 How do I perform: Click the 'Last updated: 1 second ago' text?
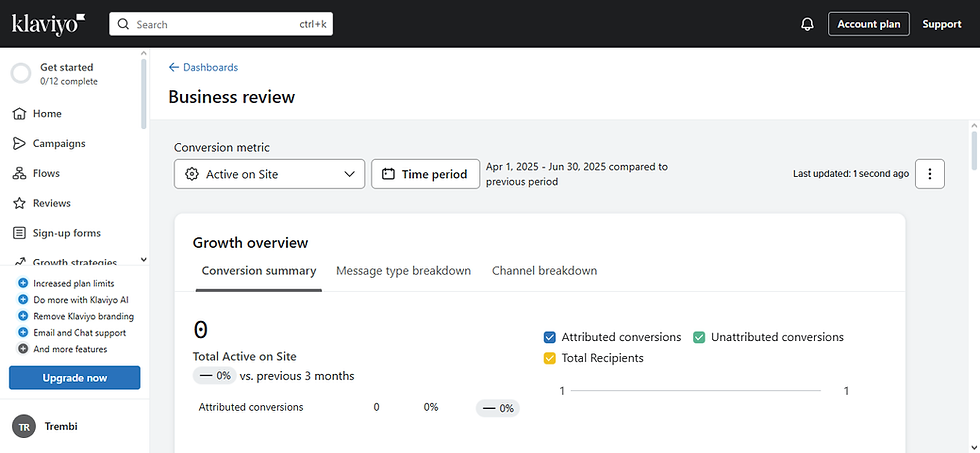(x=851, y=174)
